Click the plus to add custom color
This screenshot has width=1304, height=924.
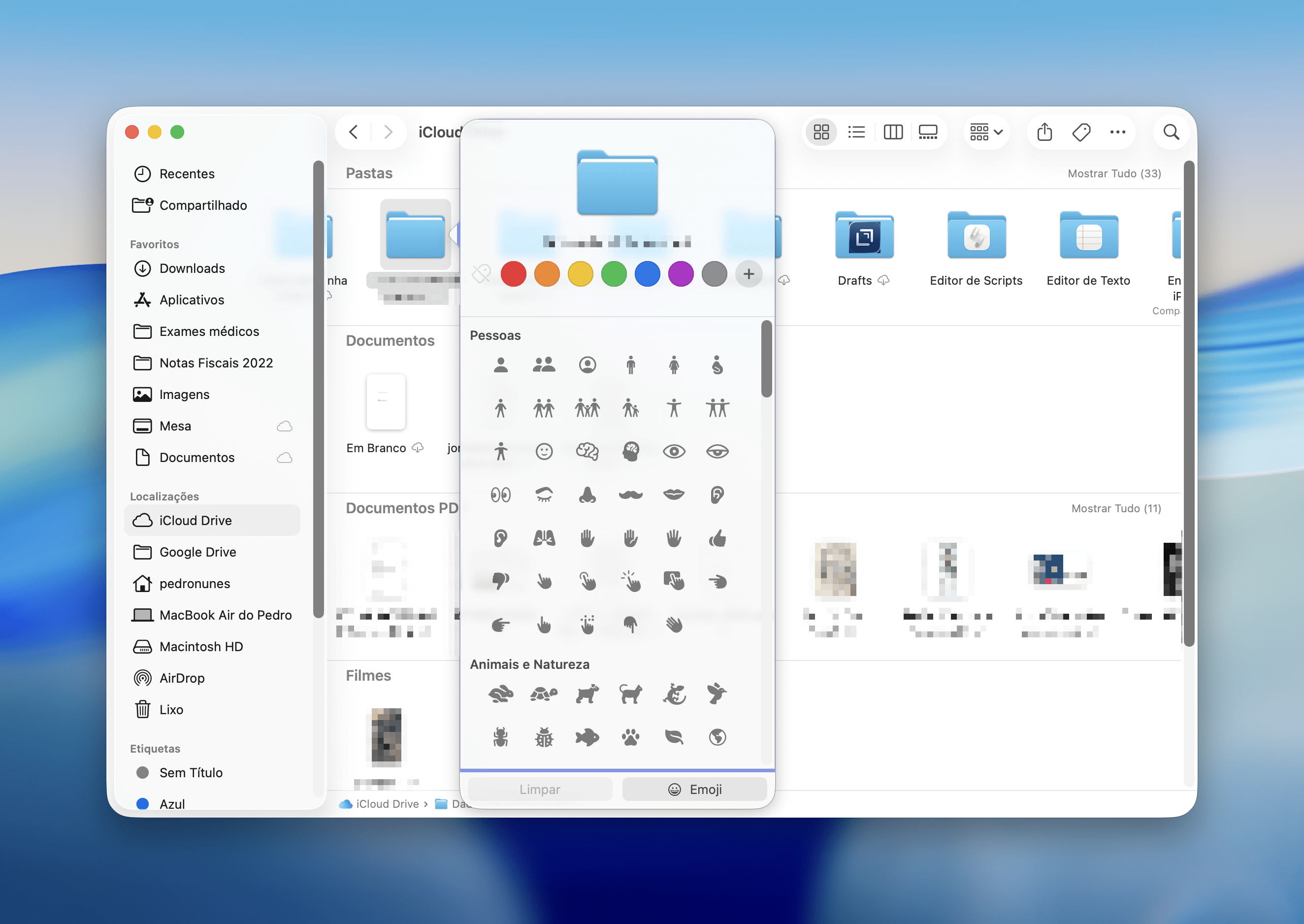pos(749,274)
